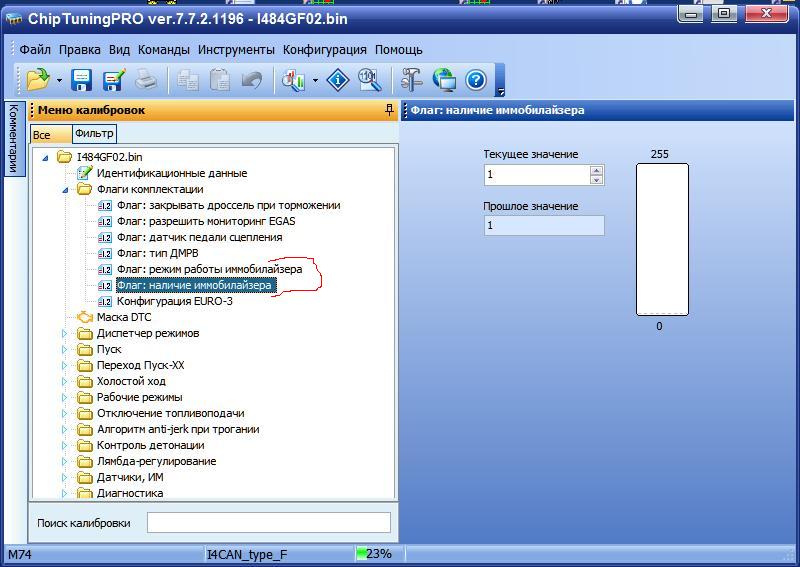Click the globe with monitor icon
This screenshot has height=567, width=800.
coord(444,80)
